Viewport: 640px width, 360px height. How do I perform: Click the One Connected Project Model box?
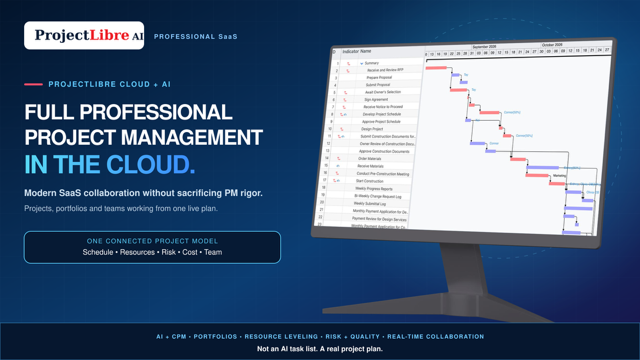pyautogui.click(x=152, y=247)
